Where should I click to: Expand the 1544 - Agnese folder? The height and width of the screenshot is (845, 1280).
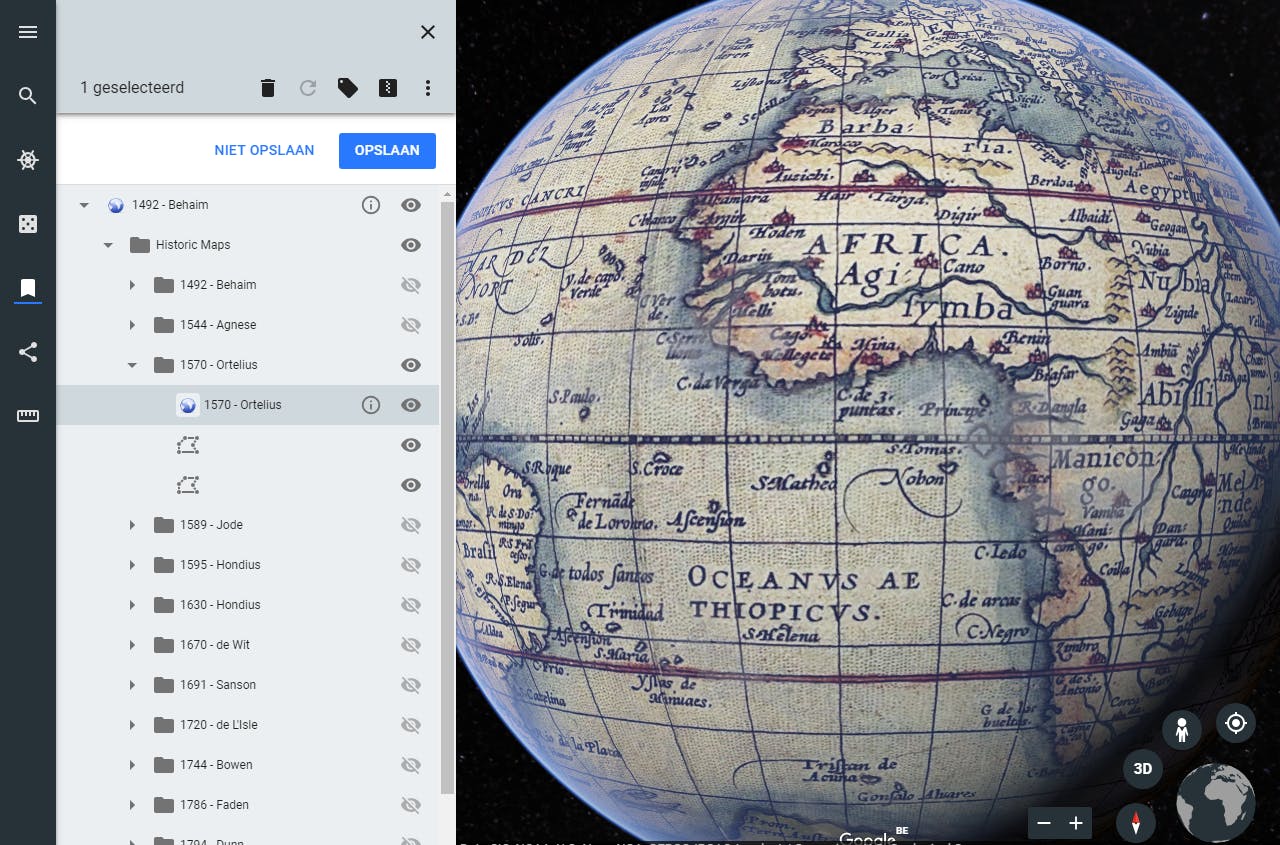tap(132, 325)
